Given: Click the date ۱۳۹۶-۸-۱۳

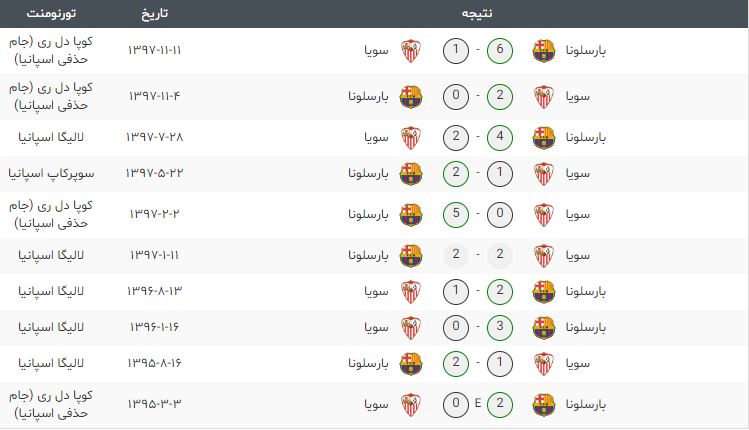Looking at the screenshot, I should pyautogui.click(x=154, y=291).
